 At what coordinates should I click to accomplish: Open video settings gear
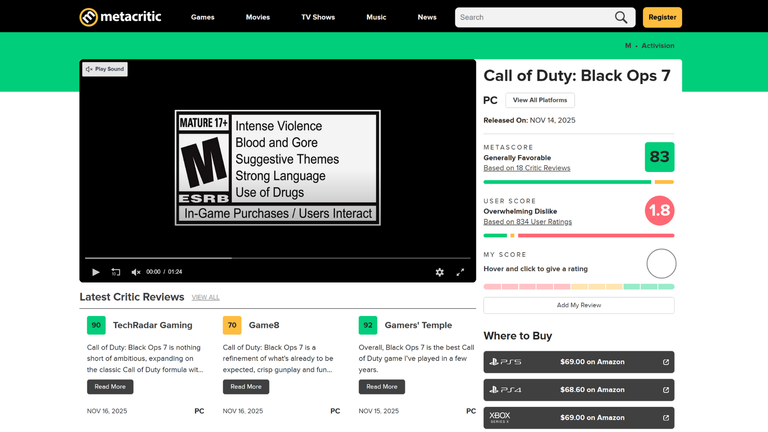[x=439, y=272]
